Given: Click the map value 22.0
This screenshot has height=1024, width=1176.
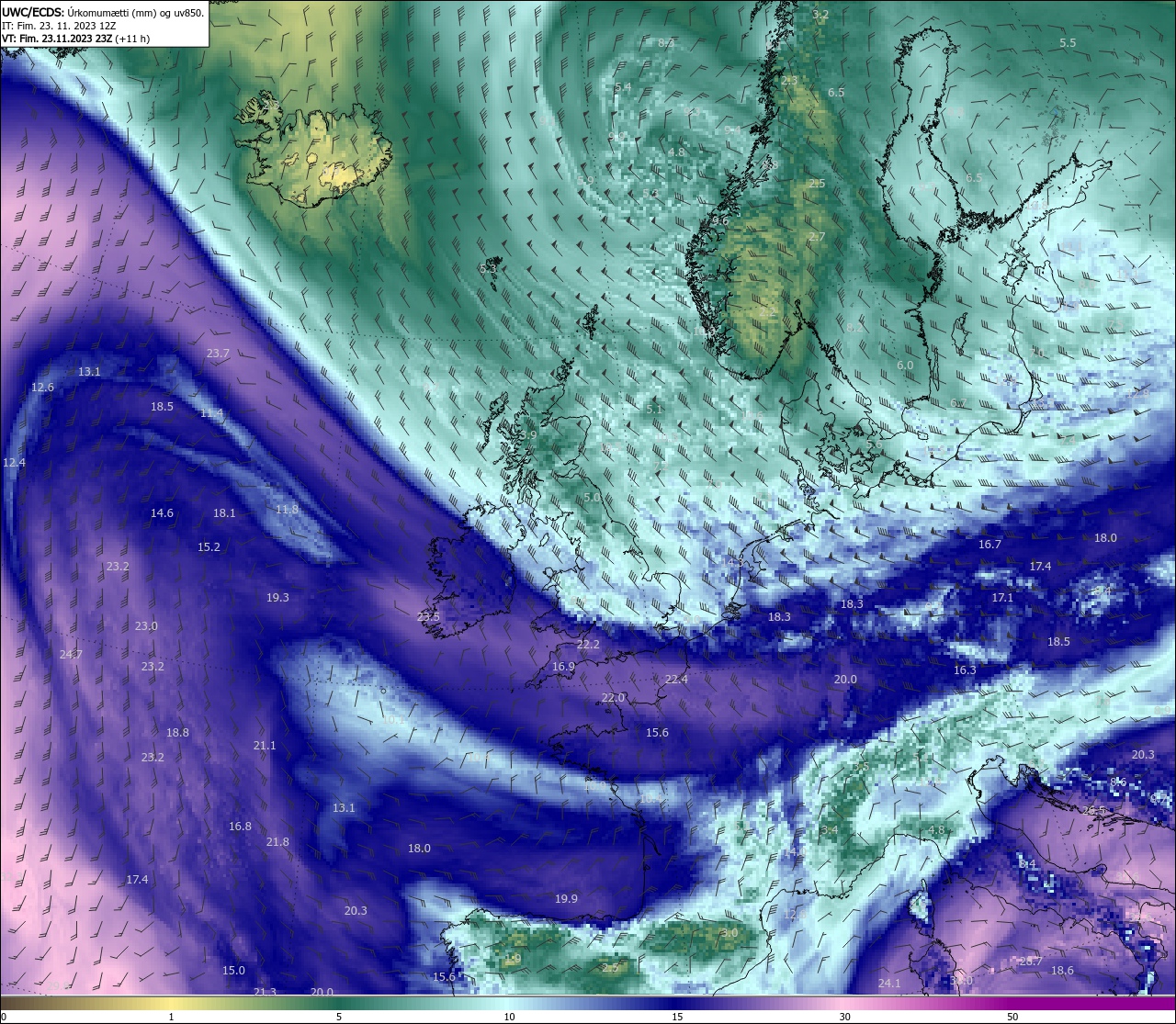Looking at the screenshot, I should pyautogui.click(x=613, y=698).
